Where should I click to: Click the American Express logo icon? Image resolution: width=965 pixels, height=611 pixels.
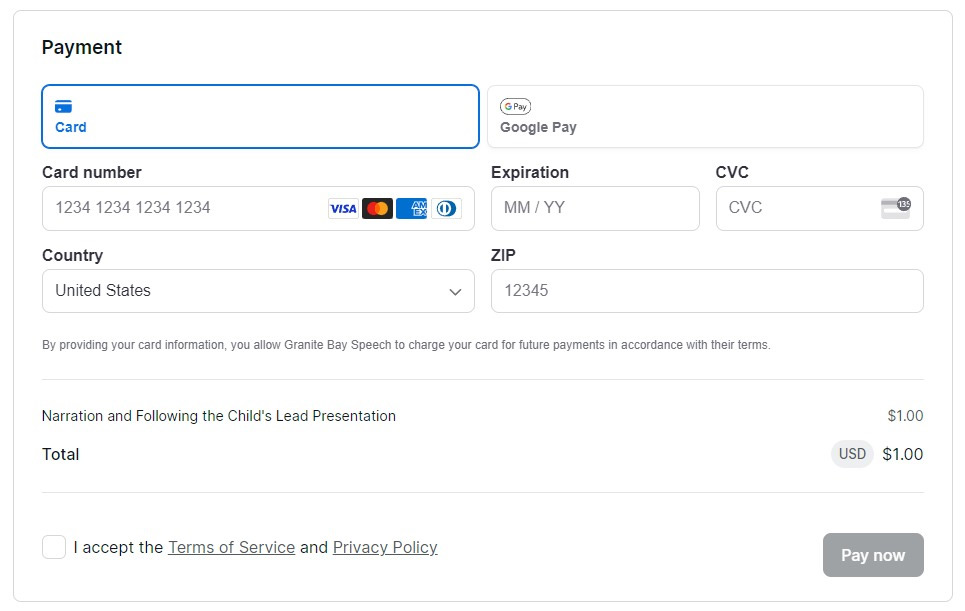(411, 208)
